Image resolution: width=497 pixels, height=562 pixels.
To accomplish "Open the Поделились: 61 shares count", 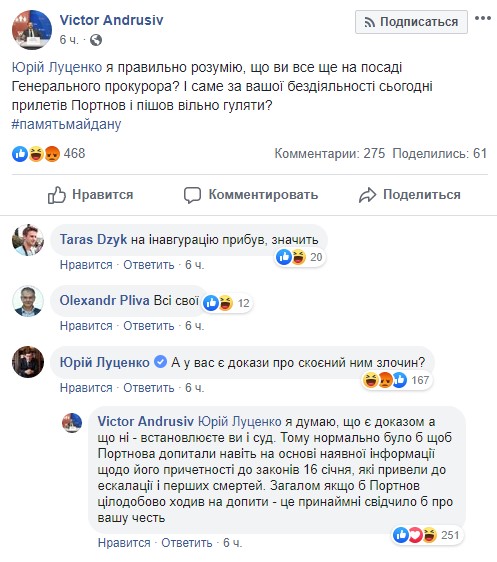I will pyautogui.click(x=440, y=154).
